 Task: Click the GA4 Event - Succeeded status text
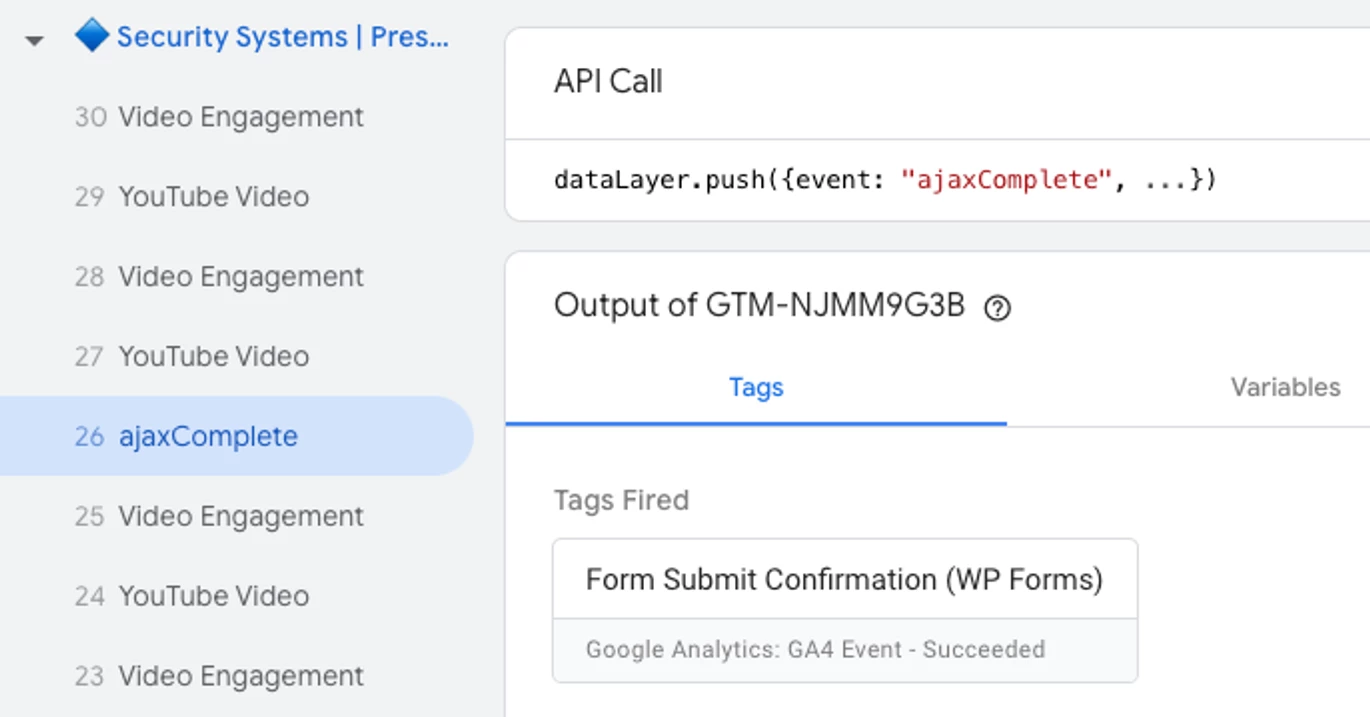tap(815, 650)
